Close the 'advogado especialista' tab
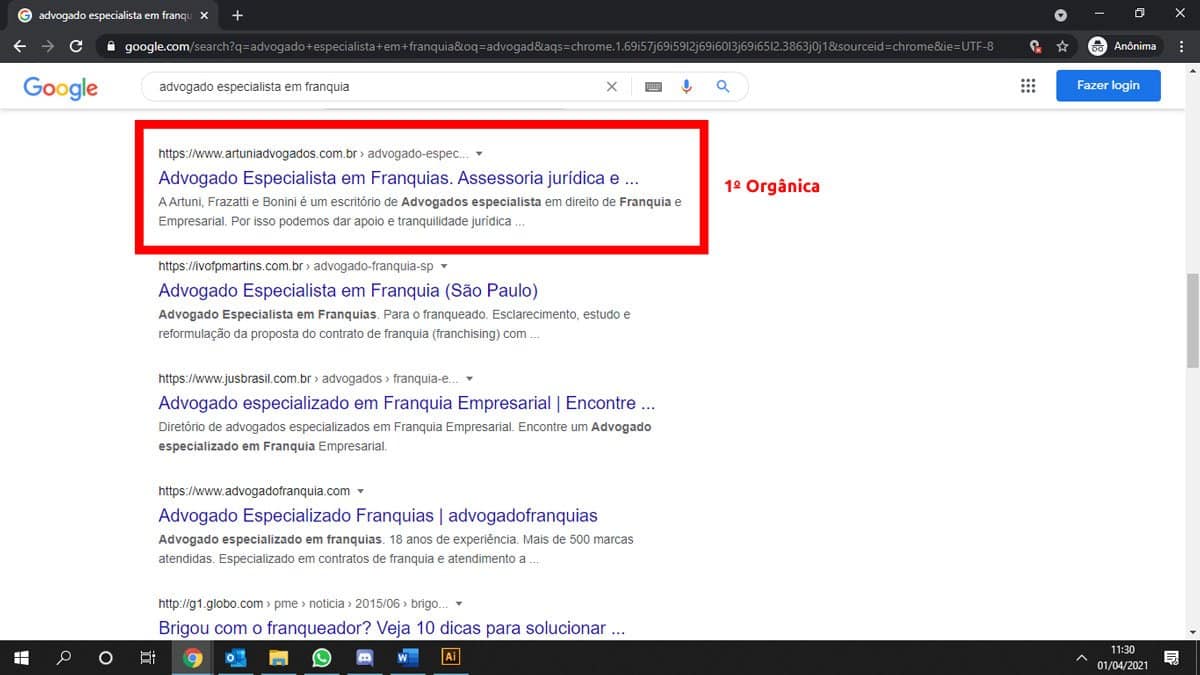This screenshot has height=675, width=1200. tap(204, 15)
